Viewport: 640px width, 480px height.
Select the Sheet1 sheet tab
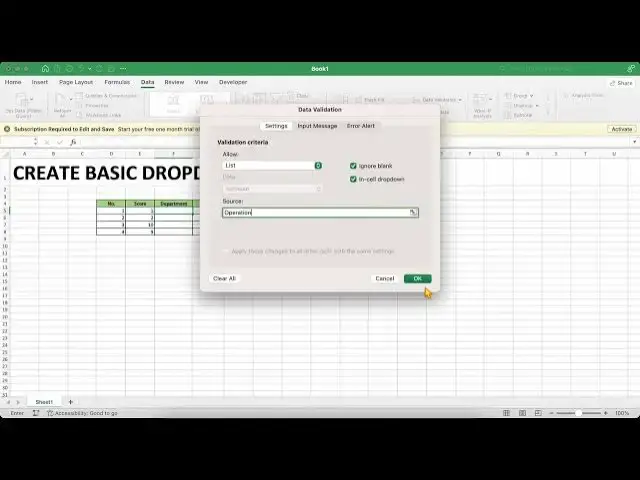(x=44, y=402)
